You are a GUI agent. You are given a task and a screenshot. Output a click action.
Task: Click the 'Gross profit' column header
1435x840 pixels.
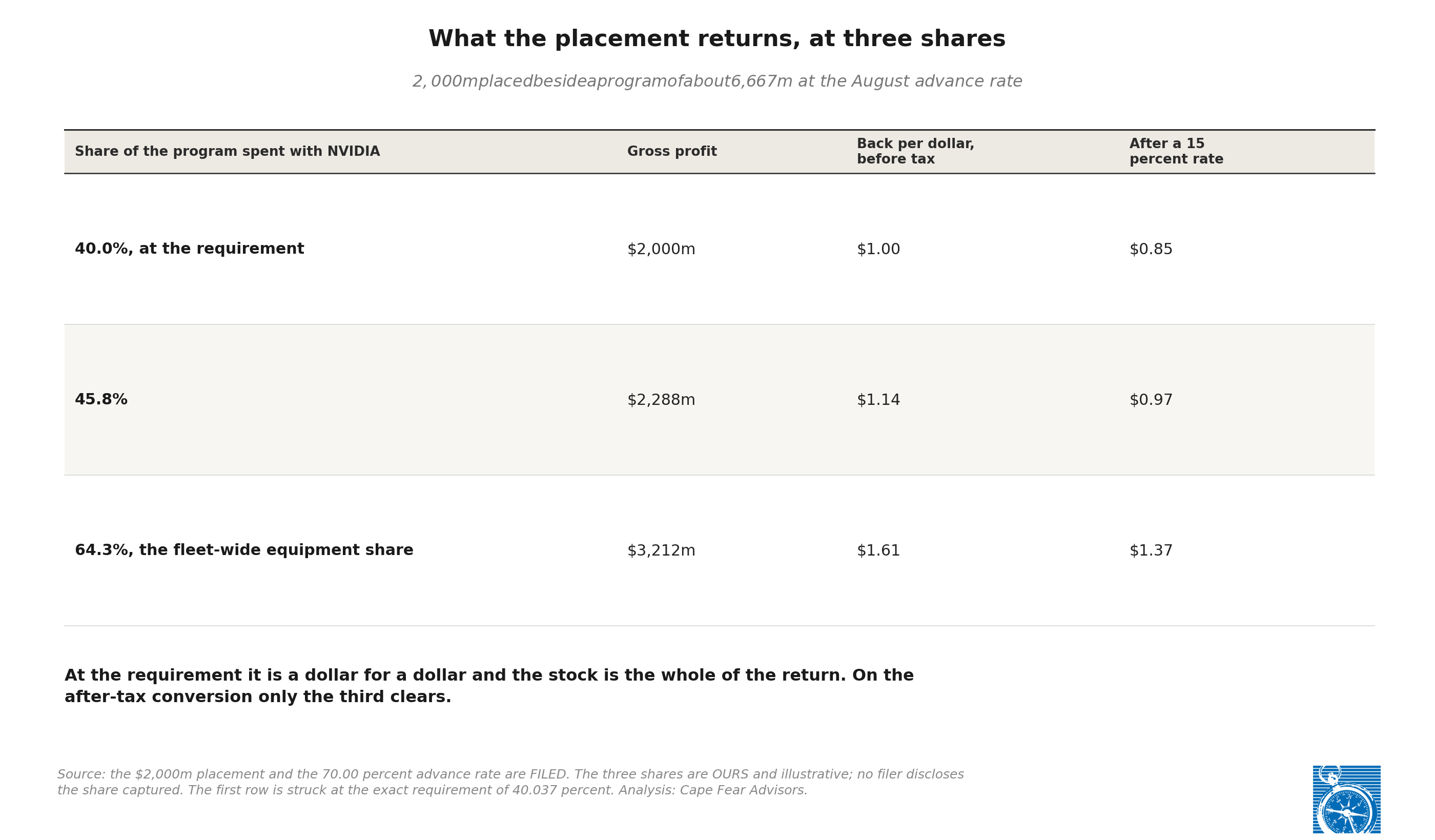(x=672, y=152)
